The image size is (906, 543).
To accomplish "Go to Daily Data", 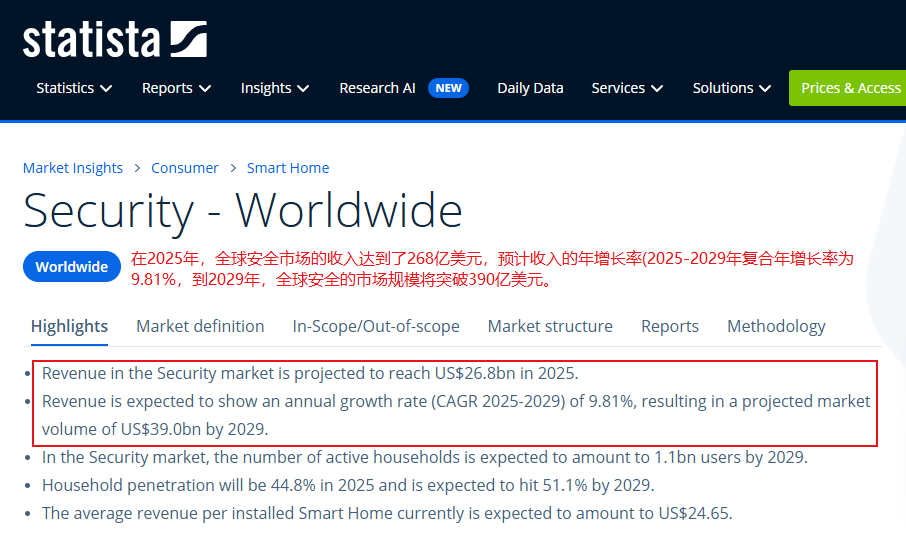I will click(x=530, y=88).
